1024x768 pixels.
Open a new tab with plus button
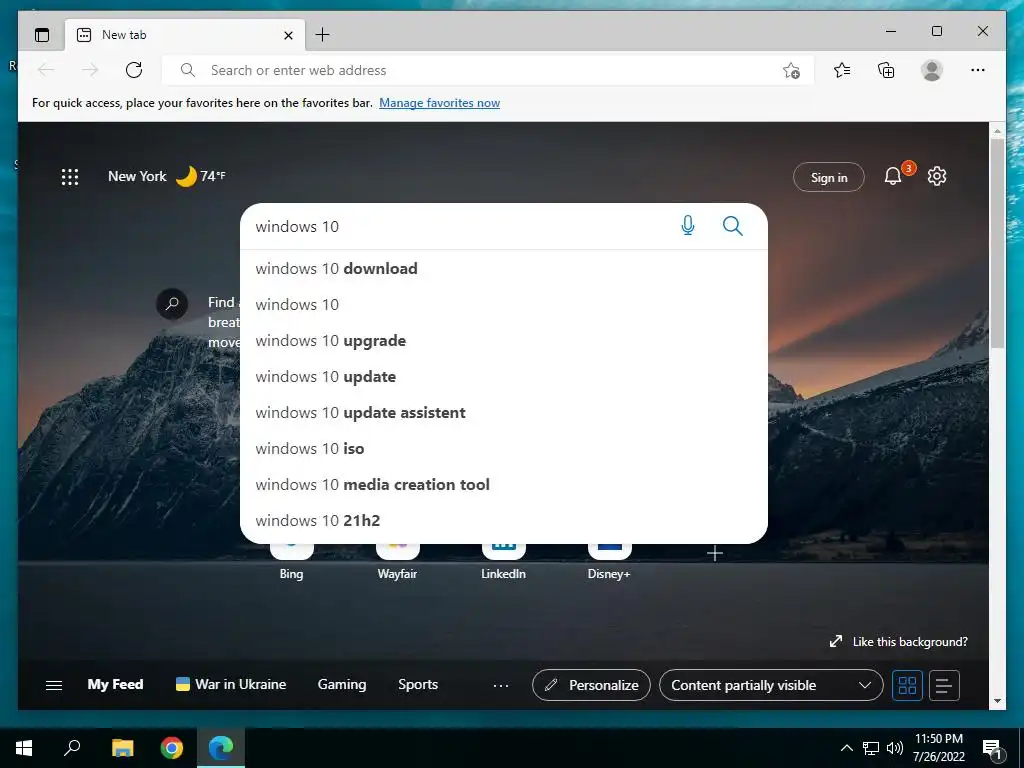click(323, 35)
